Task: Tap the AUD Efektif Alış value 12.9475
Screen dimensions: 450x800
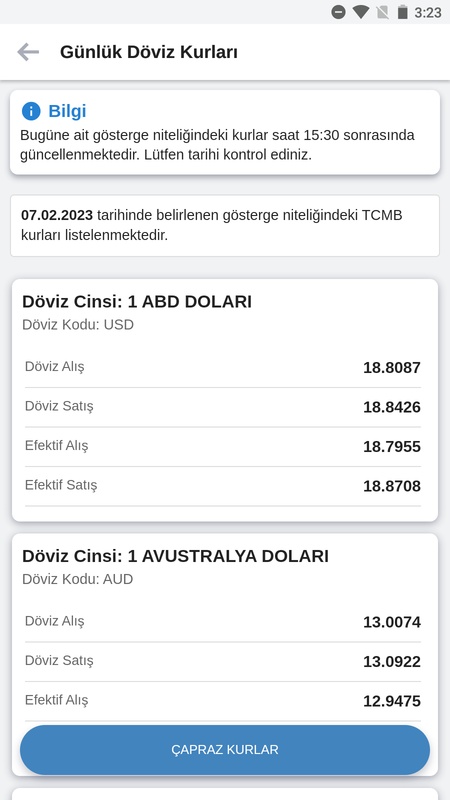Action: click(392, 701)
